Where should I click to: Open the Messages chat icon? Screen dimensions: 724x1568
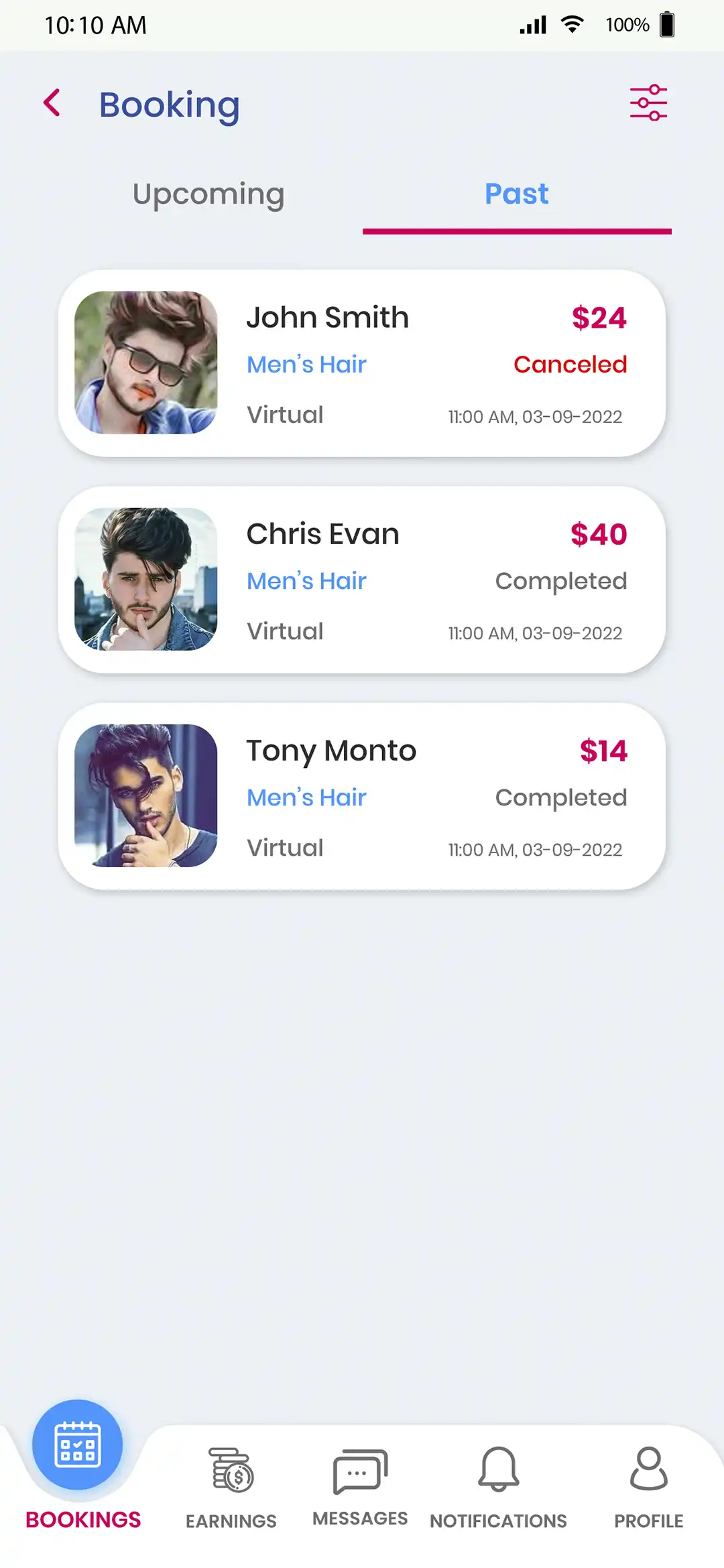tap(360, 1472)
